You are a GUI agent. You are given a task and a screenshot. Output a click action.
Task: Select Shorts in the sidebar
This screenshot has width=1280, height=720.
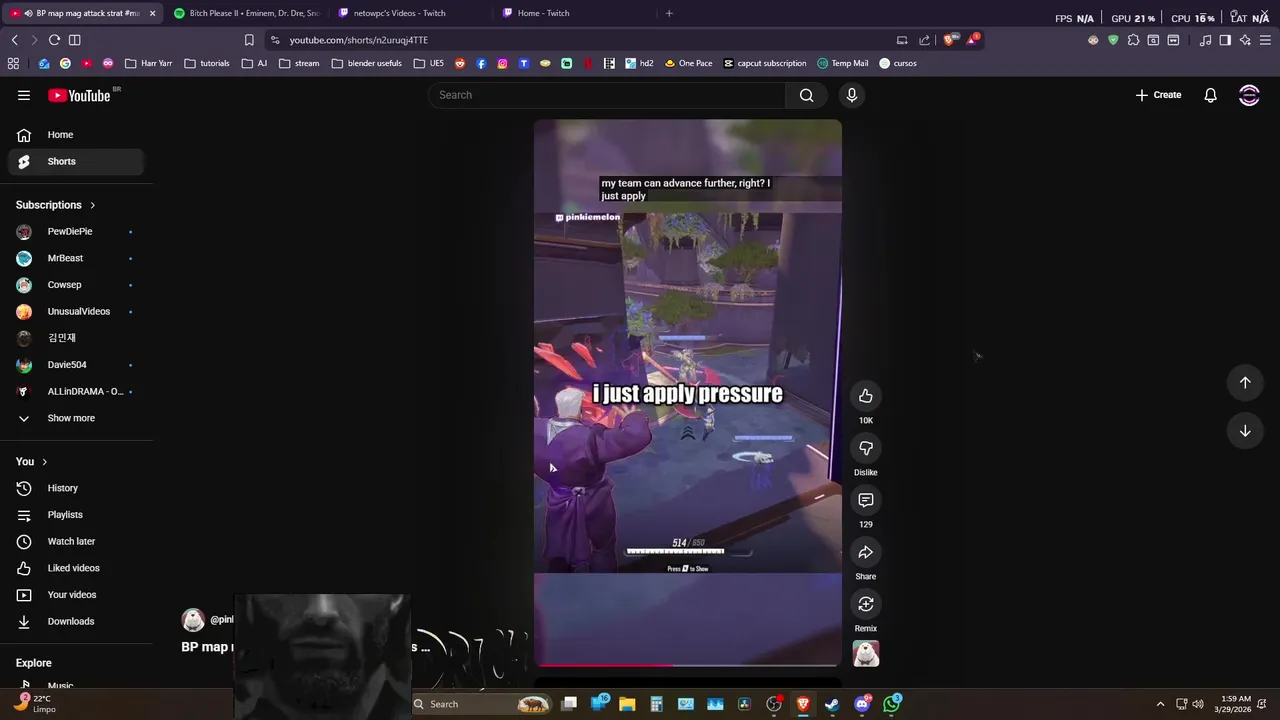[76, 161]
